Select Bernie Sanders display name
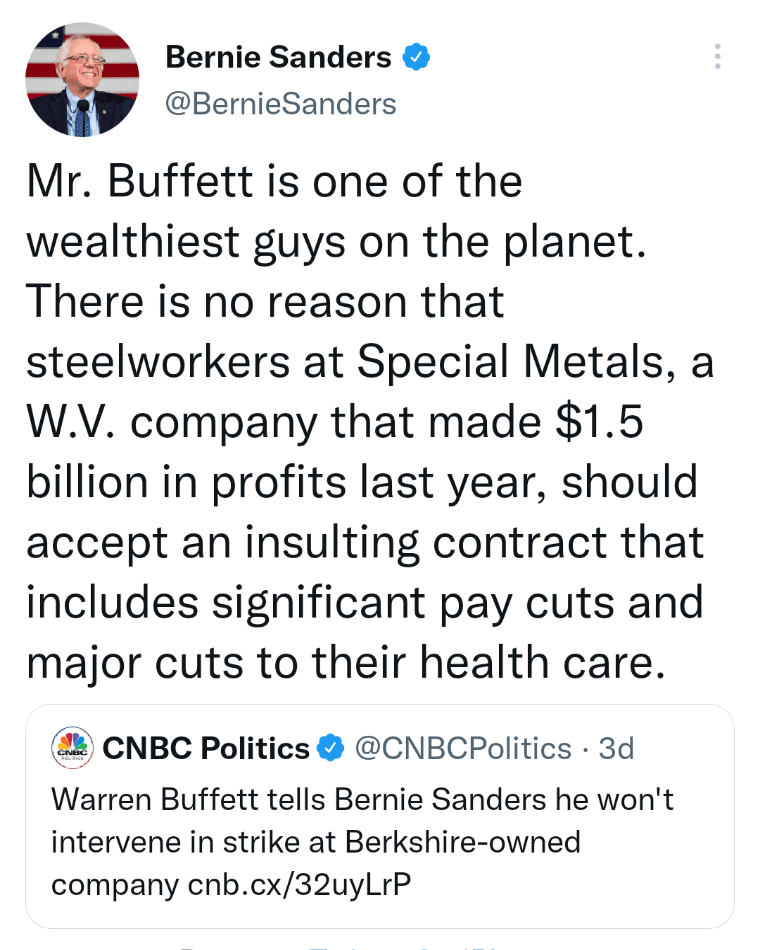The width and height of the screenshot is (760, 950). (278, 57)
